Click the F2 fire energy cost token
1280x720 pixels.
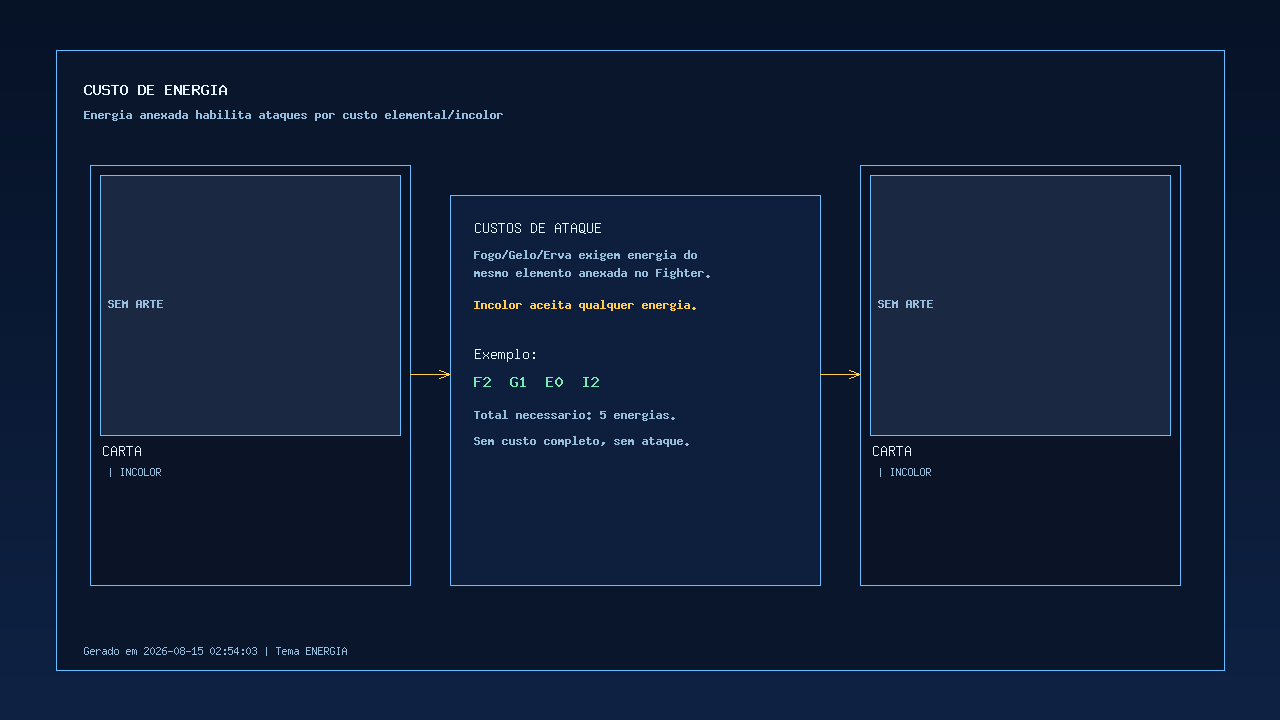482,382
